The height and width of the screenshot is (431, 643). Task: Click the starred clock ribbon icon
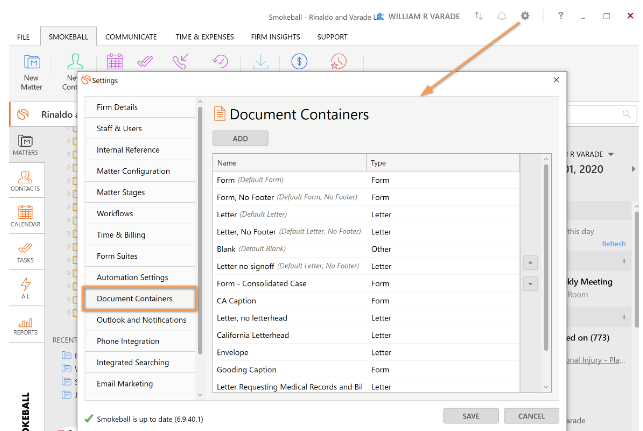(x=339, y=62)
